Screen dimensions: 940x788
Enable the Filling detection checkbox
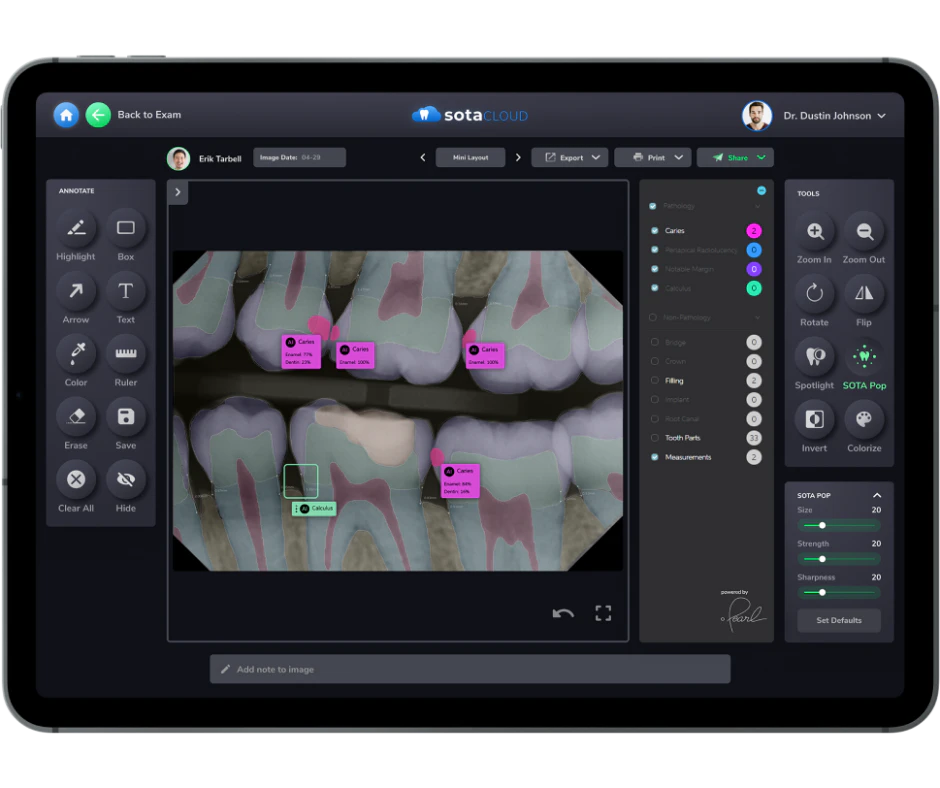[x=655, y=380]
